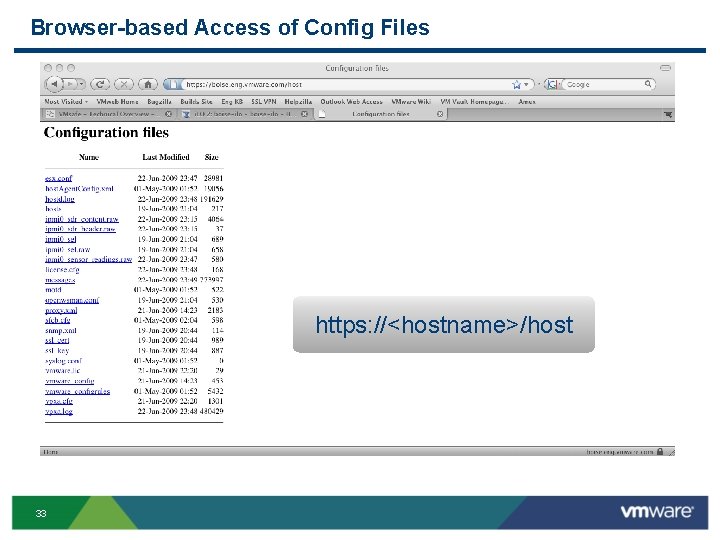Open the vmware.lic link

(62, 370)
